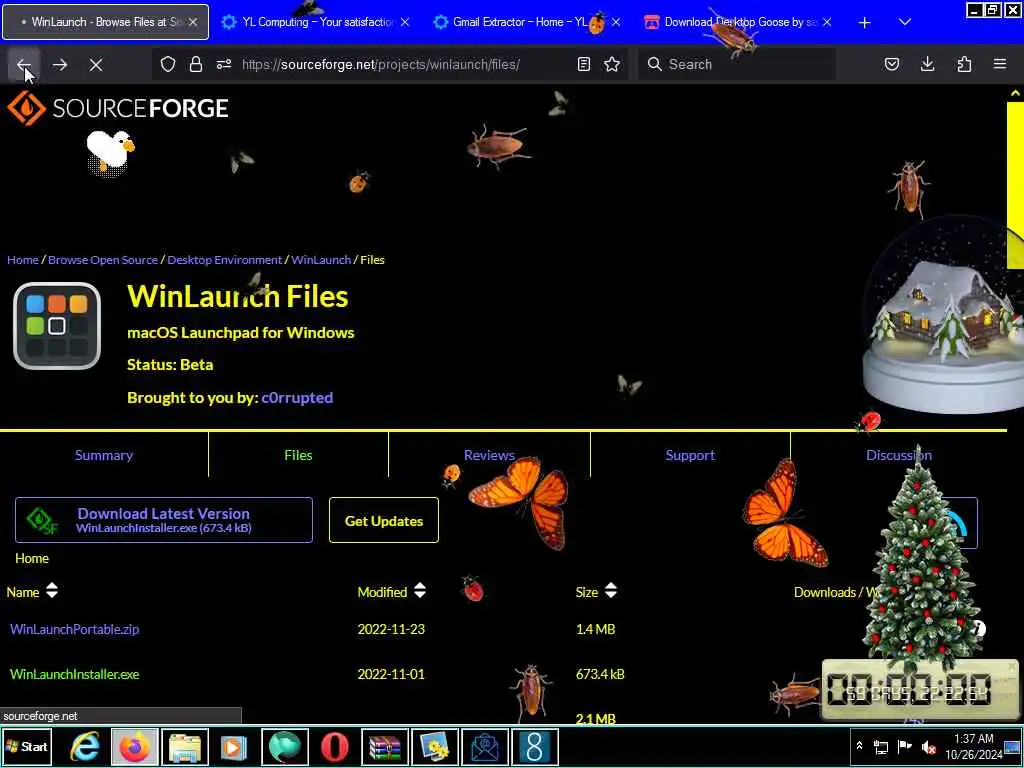Click inside the Firefox Search box
This screenshot has width=1024, height=768.
(x=737, y=64)
